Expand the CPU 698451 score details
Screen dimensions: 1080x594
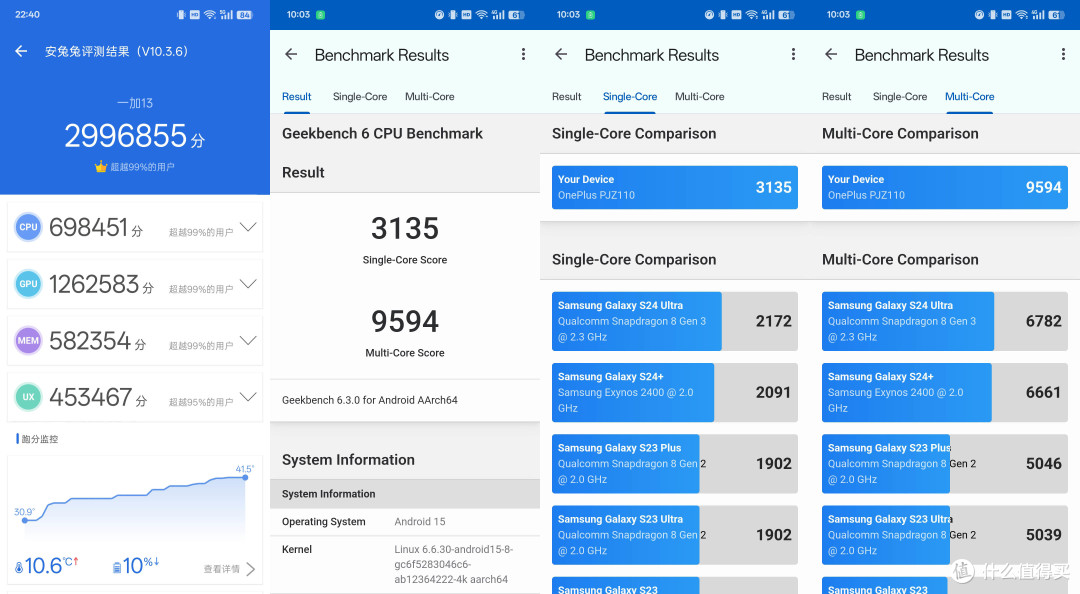(248, 227)
